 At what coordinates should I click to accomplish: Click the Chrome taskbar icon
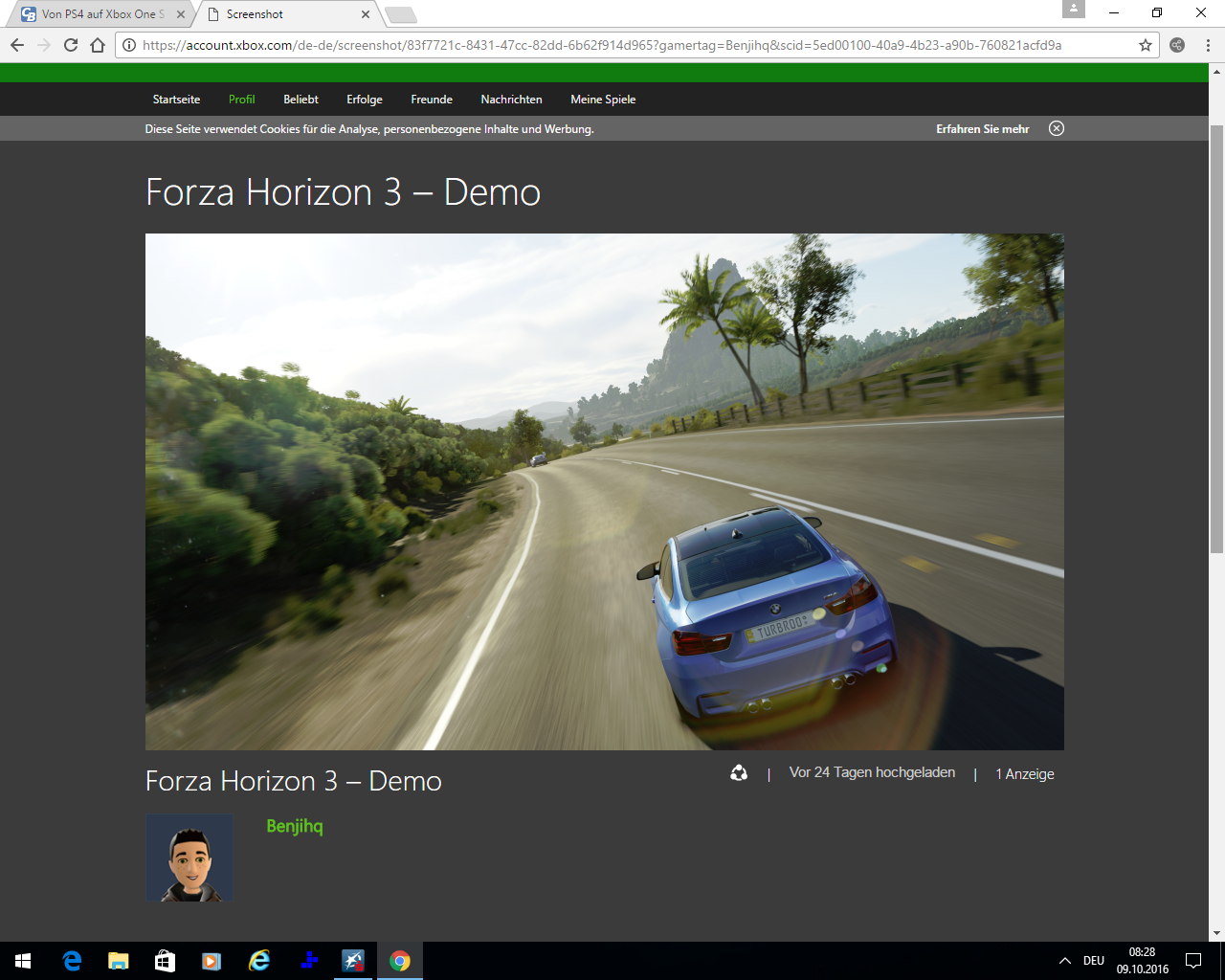tap(400, 961)
